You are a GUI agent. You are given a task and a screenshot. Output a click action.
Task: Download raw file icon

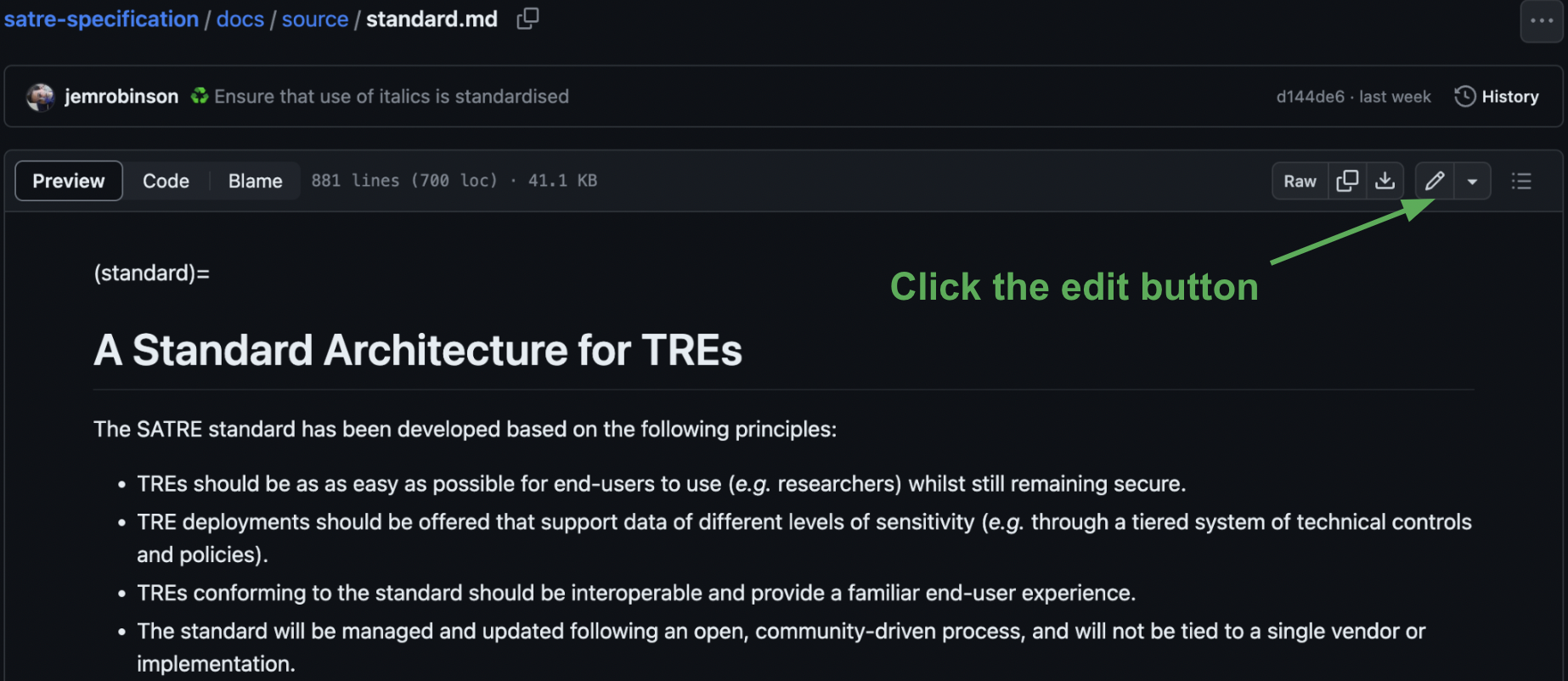1385,181
